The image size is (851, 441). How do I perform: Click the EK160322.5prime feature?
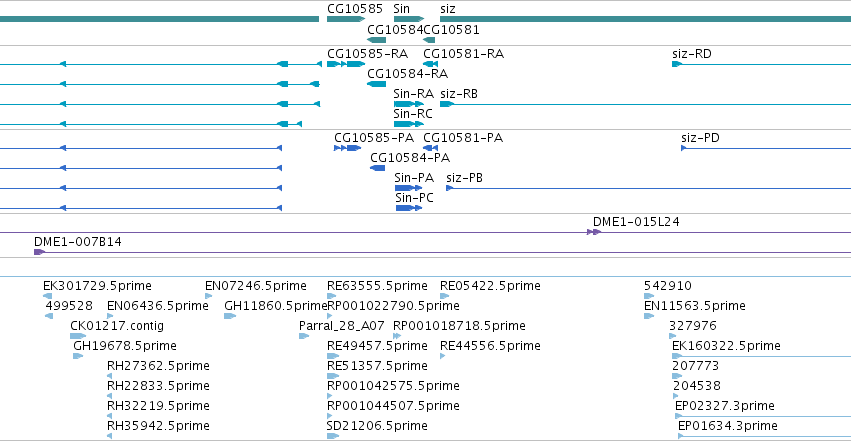pyautogui.click(x=761, y=356)
